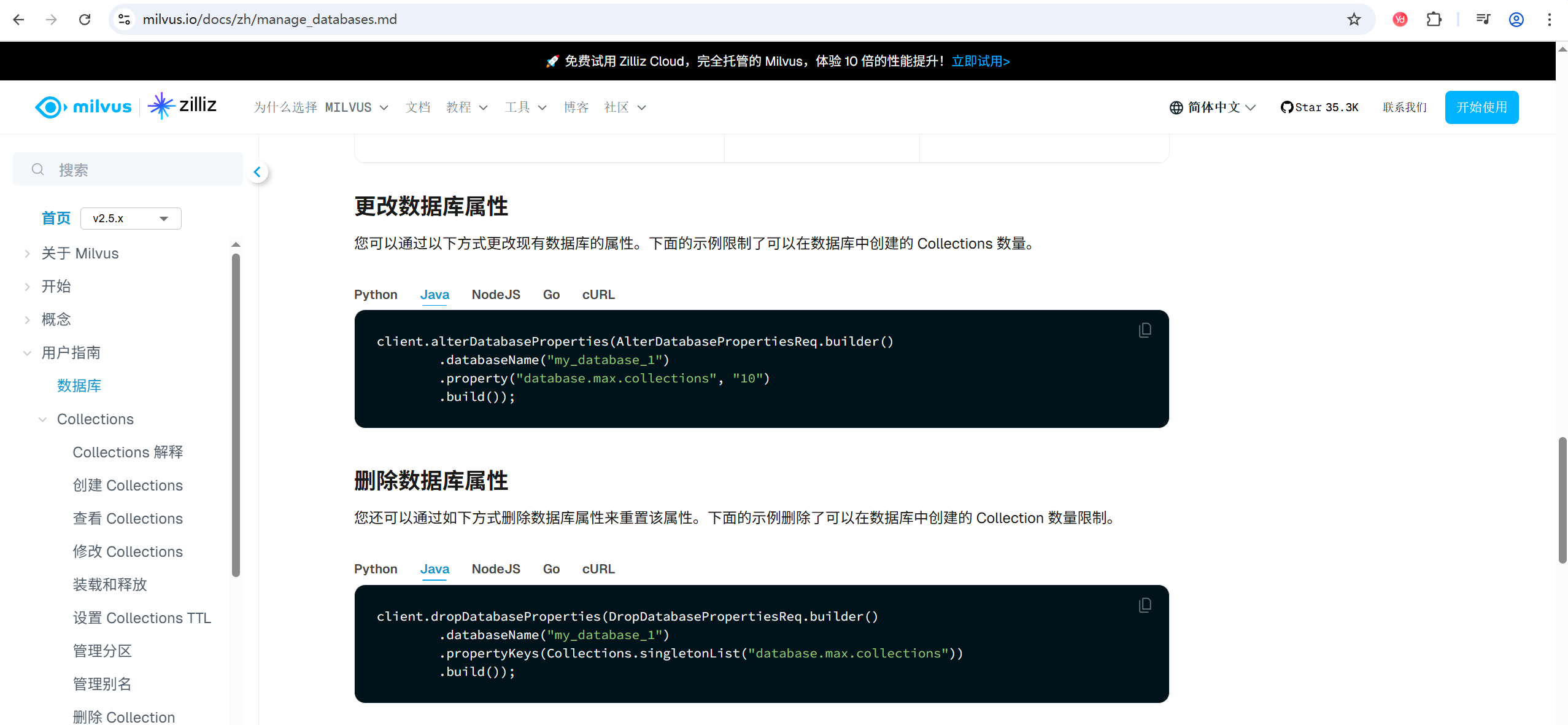Open the v2.5.x version dropdown
Viewport: 1568px width, 725px height.
130,219
